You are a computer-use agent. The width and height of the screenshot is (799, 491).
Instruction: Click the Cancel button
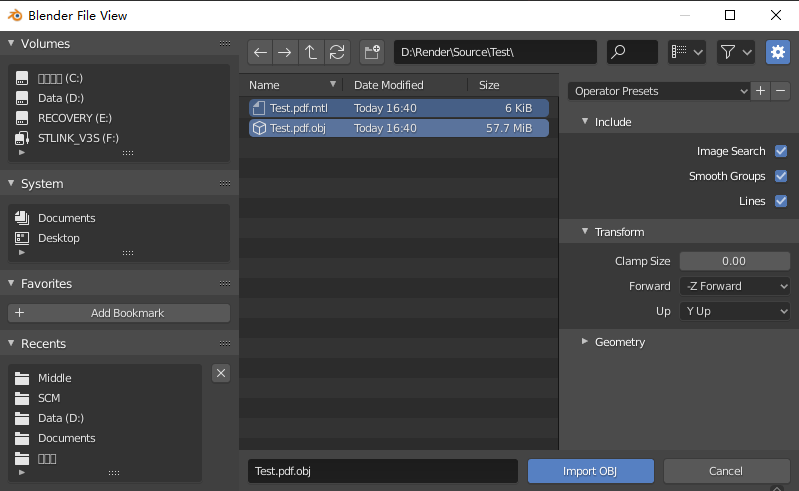tap(726, 471)
